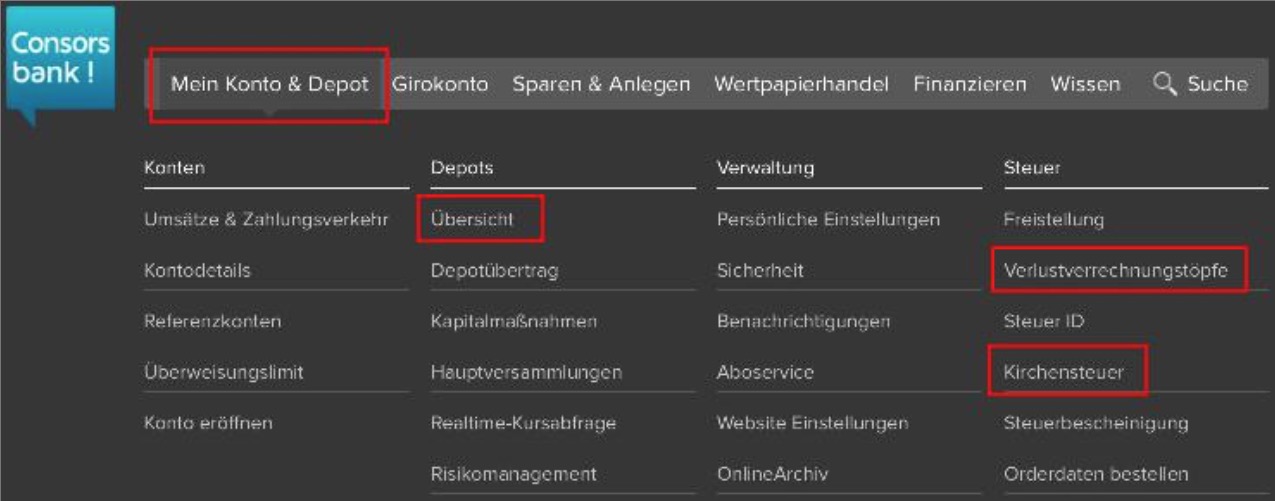
Task: Select Kirchensteuer link
Action: click(1064, 373)
